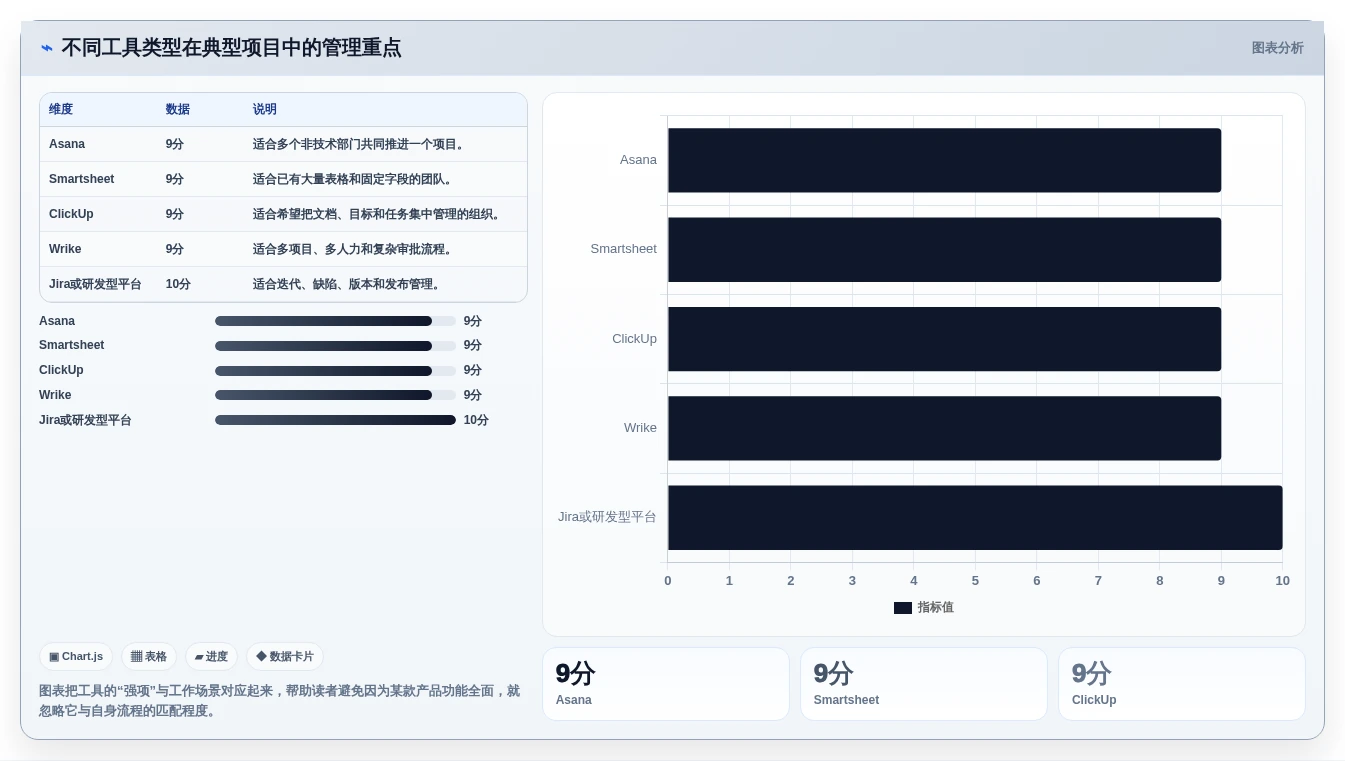The height and width of the screenshot is (761, 1345).
Task: Click the 说明 column header
Action: coord(265,109)
